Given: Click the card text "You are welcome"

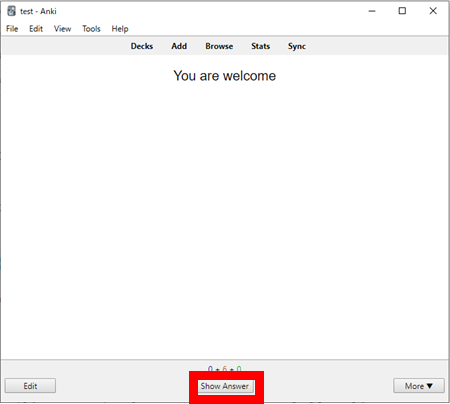Looking at the screenshot, I should pyautogui.click(x=225, y=76).
